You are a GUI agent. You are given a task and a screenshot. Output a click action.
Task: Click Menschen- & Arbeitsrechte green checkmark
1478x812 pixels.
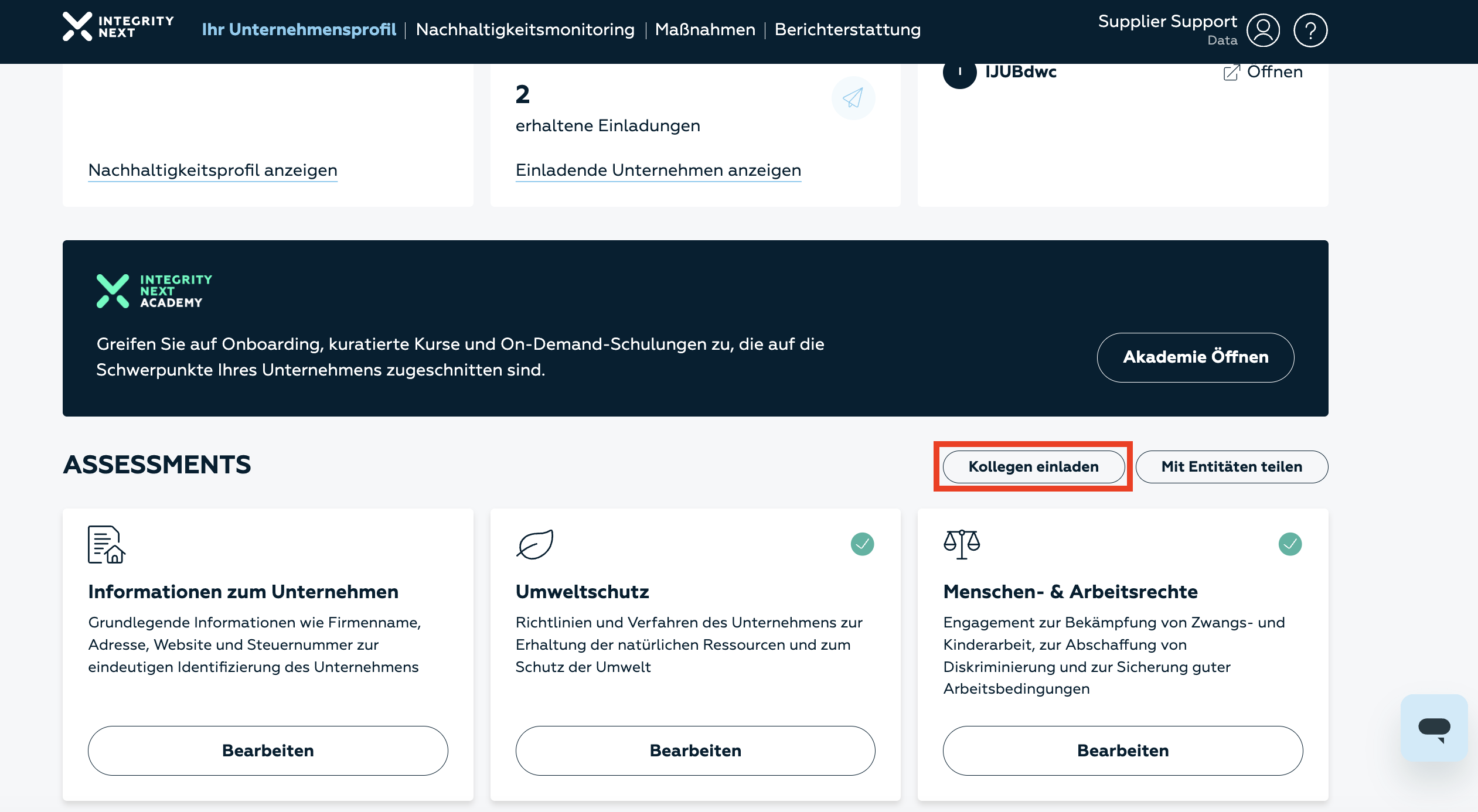(x=1289, y=544)
